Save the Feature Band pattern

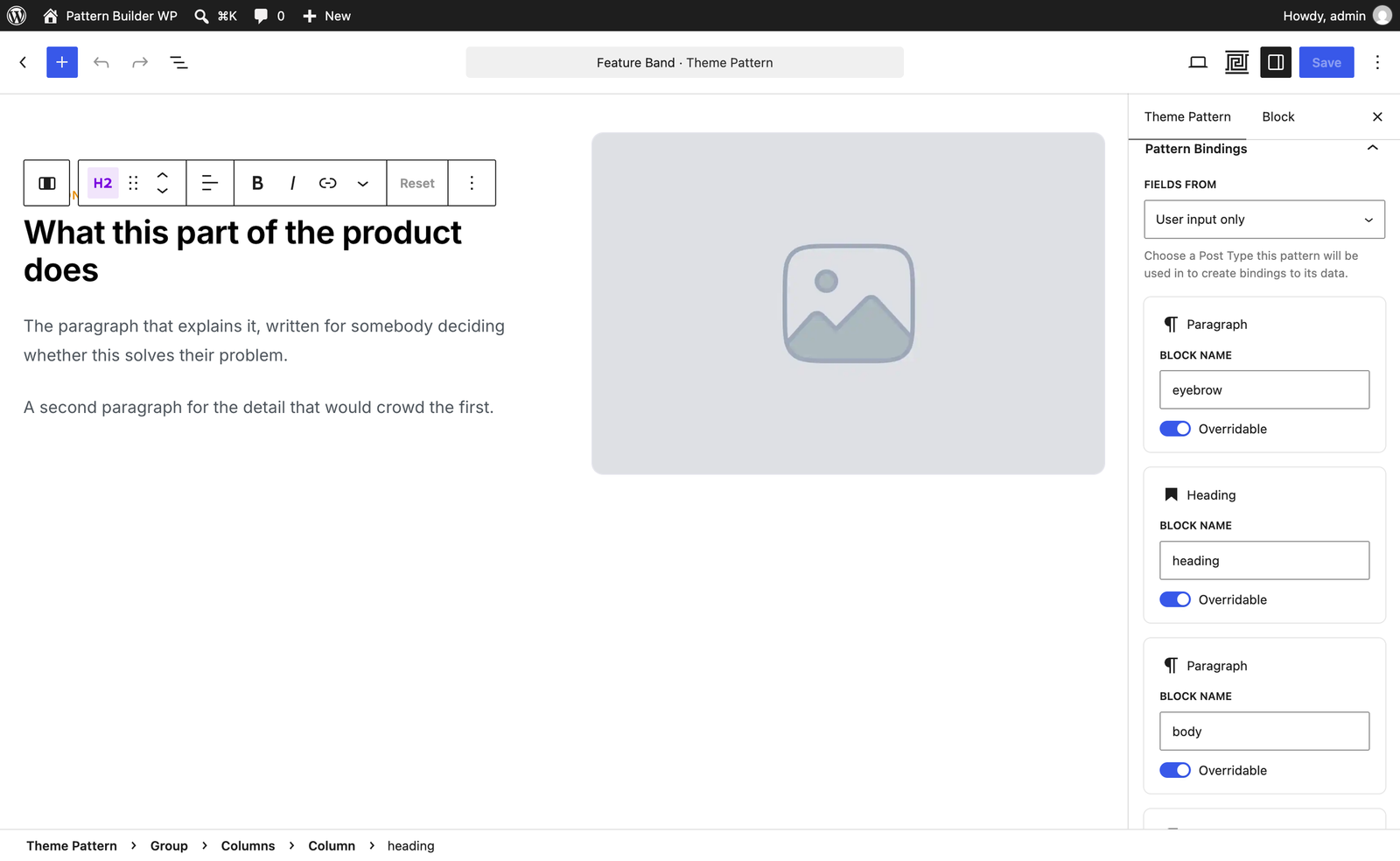tap(1326, 62)
